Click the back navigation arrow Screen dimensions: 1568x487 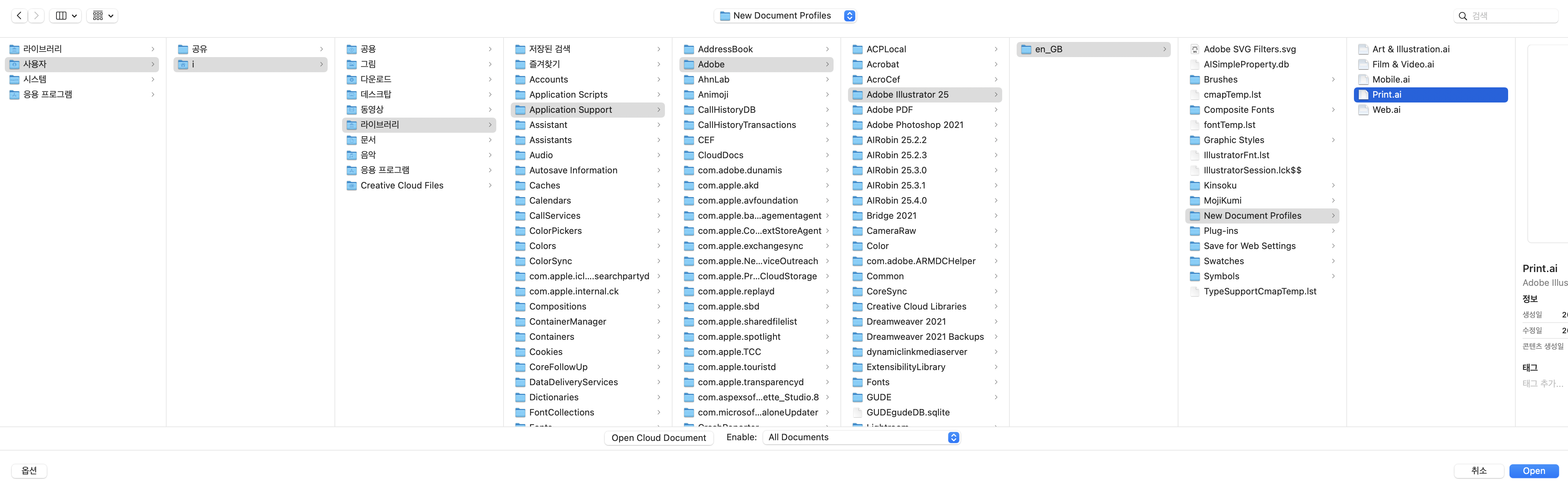(x=20, y=16)
